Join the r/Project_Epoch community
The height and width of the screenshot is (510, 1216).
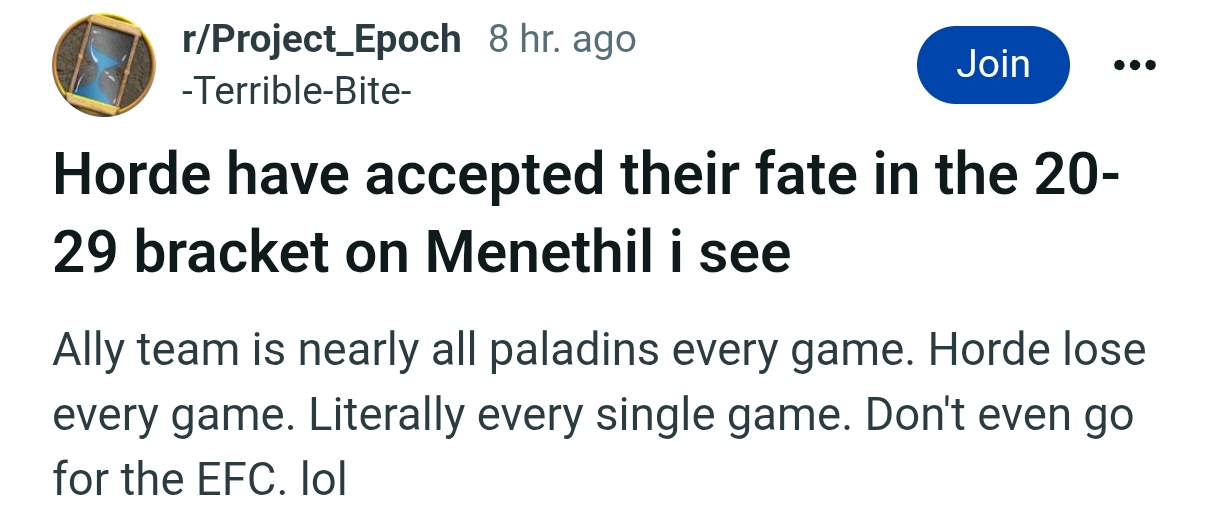pos(992,65)
